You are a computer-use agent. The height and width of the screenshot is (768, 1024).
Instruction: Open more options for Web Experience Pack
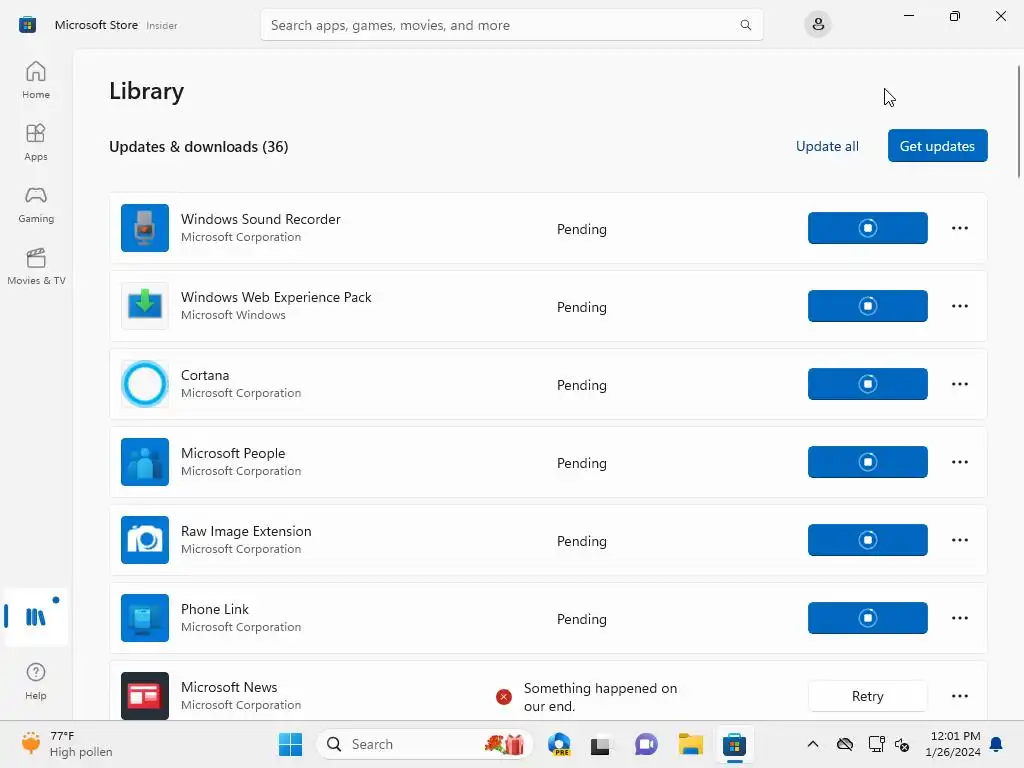[959, 306]
